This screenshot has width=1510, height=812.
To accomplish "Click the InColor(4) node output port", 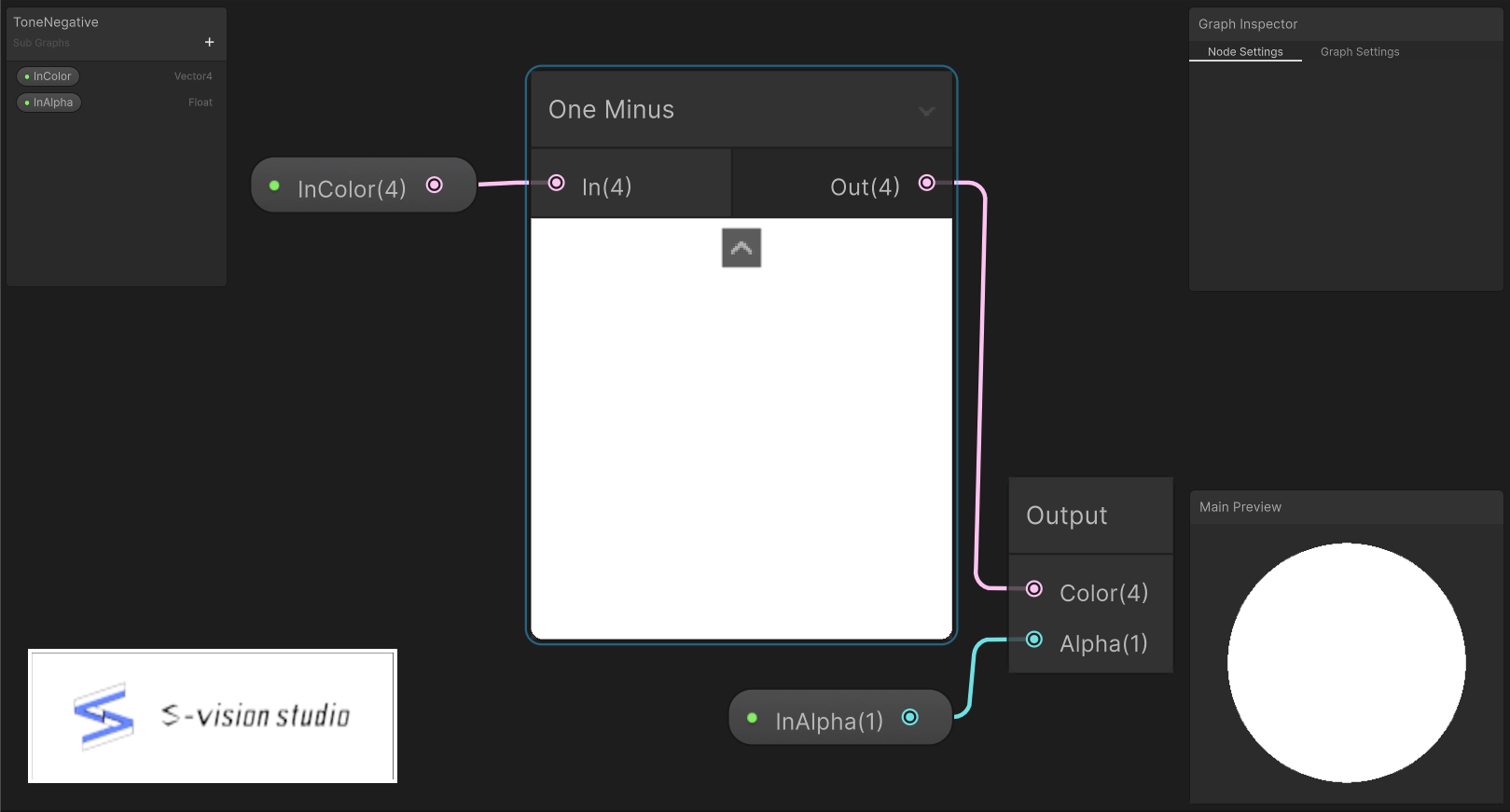I will click(x=435, y=185).
